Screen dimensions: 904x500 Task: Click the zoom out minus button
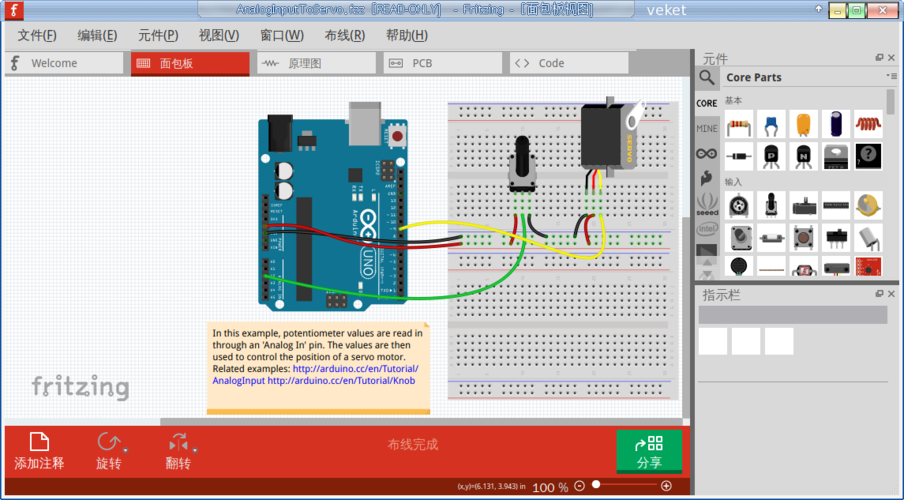pos(580,486)
